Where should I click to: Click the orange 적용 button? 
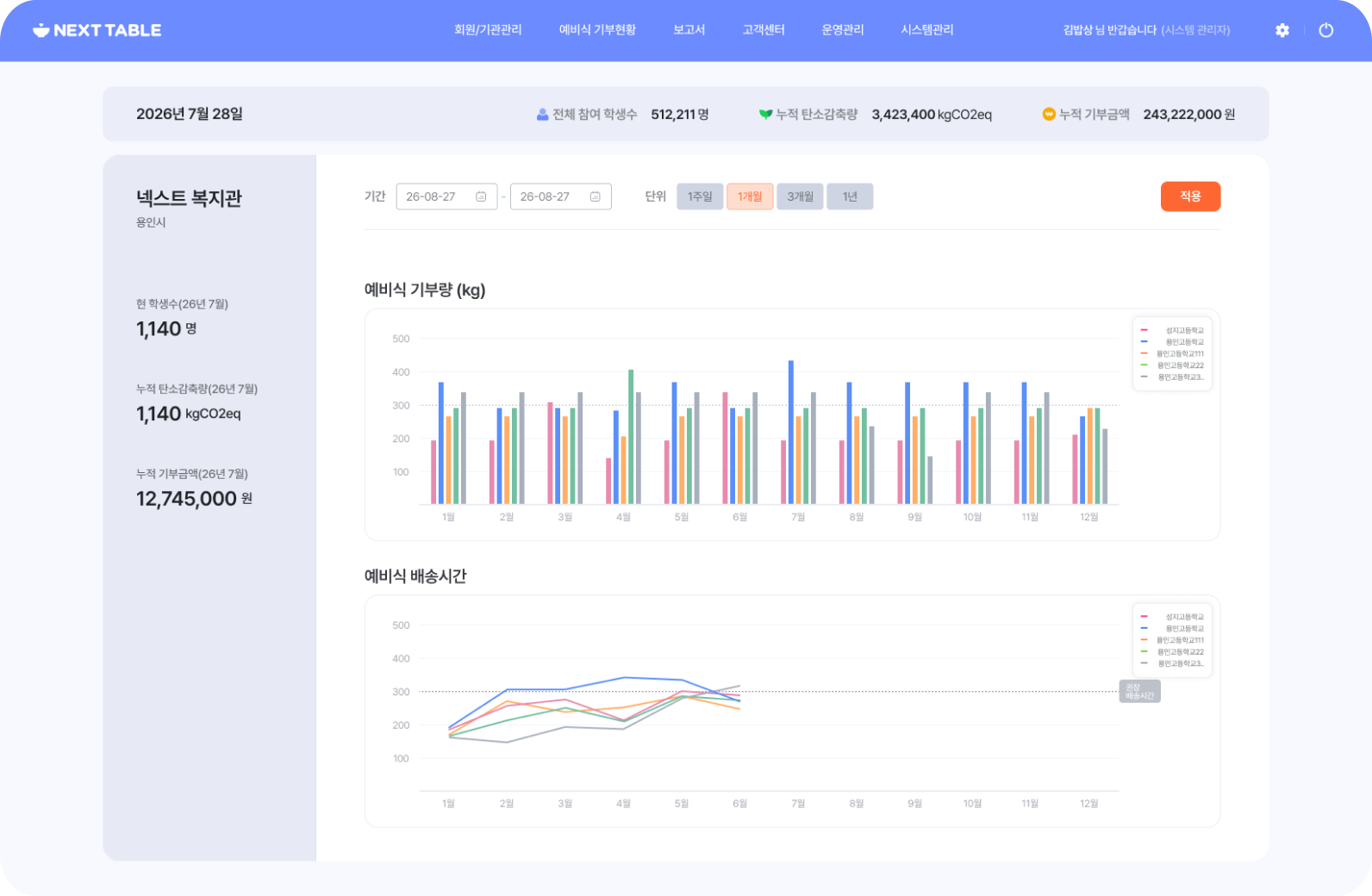tap(1190, 196)
